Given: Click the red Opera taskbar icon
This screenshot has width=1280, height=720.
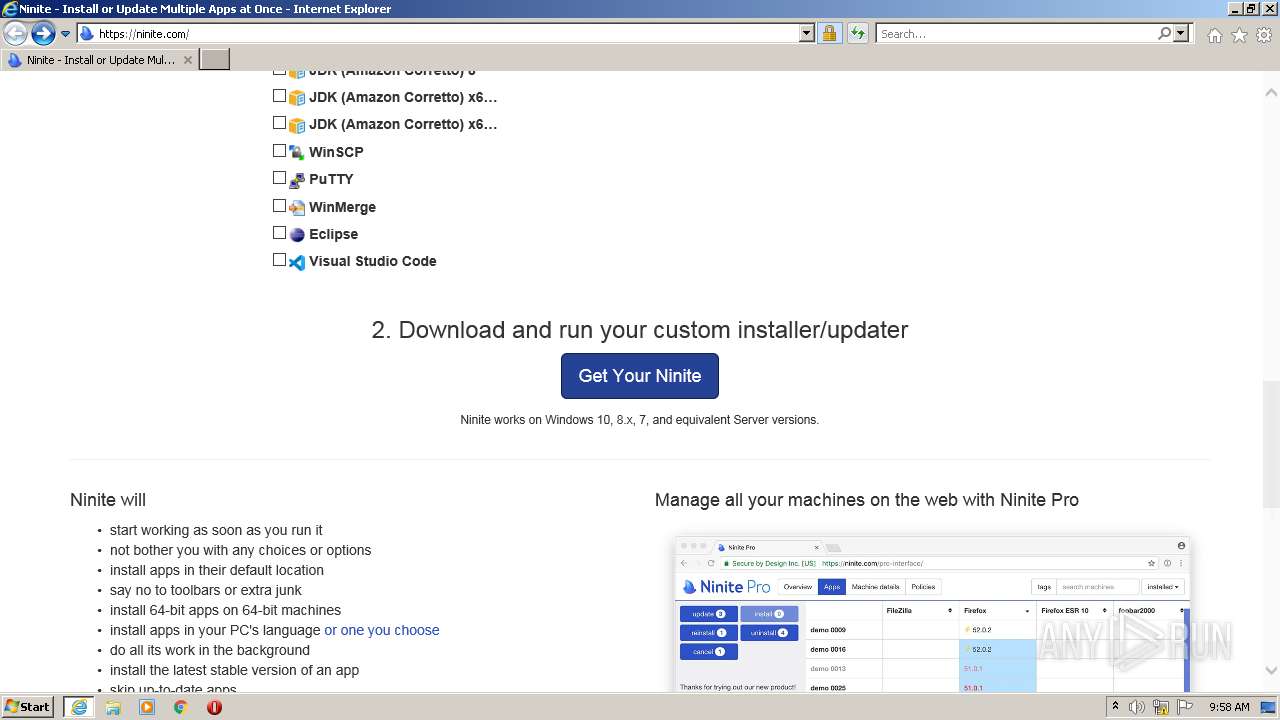Looking at the screenshot, I should [214, 707].
